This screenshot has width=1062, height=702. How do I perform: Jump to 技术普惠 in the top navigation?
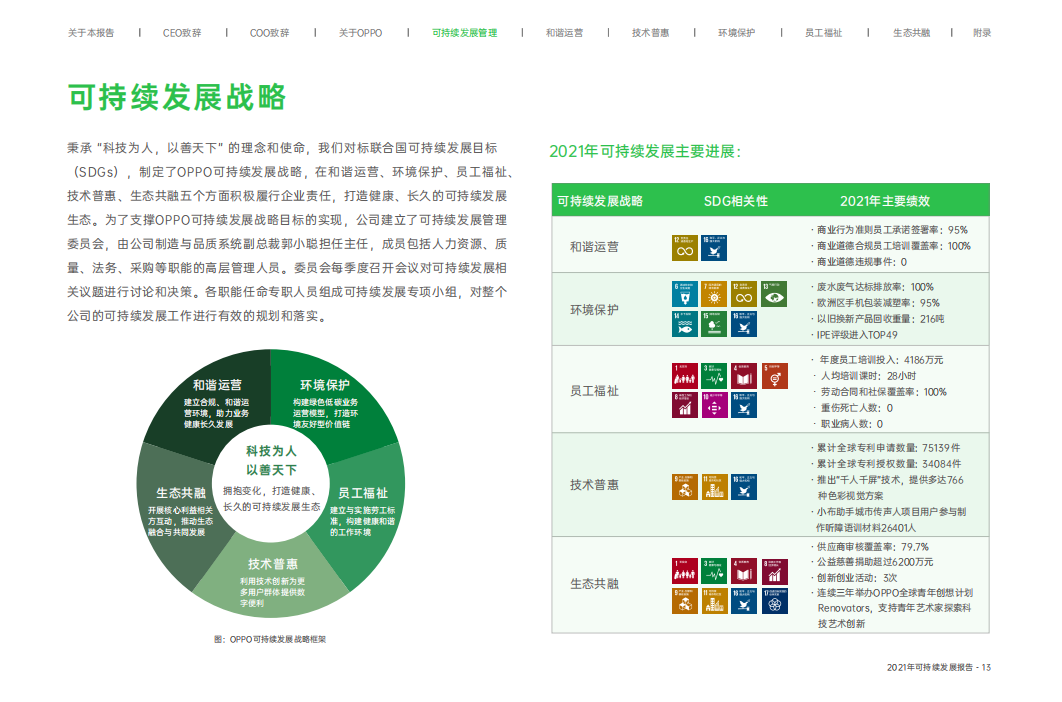tap(650, 33)
